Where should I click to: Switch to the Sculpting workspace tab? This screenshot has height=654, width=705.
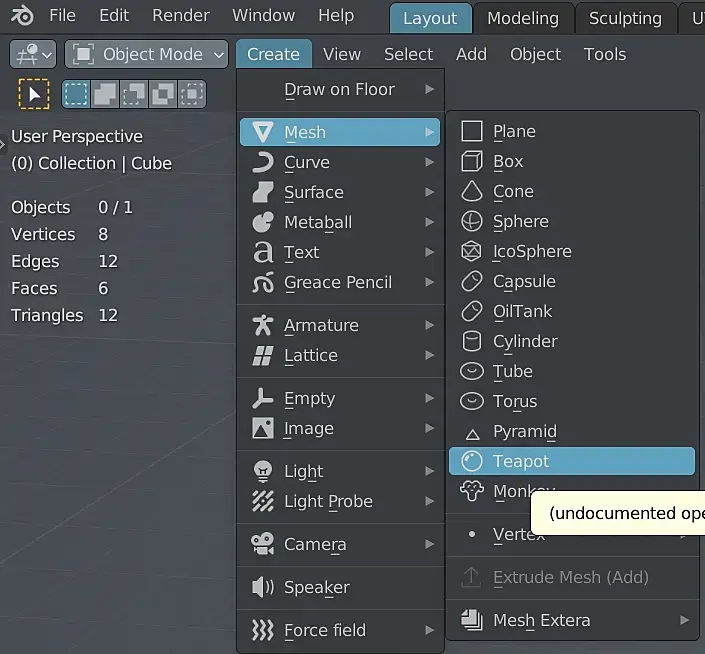[x=625, y=18]
